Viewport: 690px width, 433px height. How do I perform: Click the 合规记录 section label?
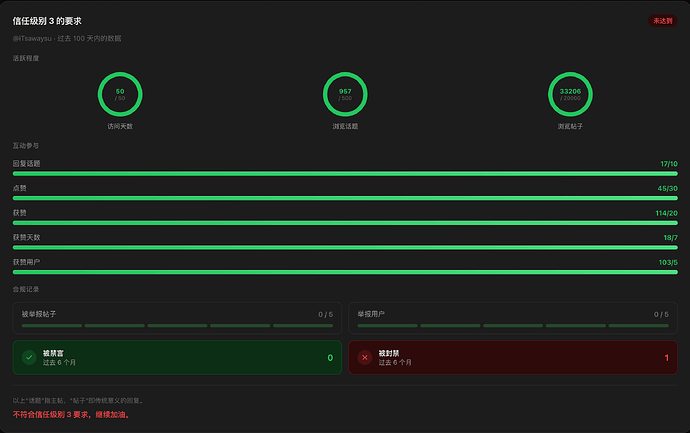(x=26, y=289)
